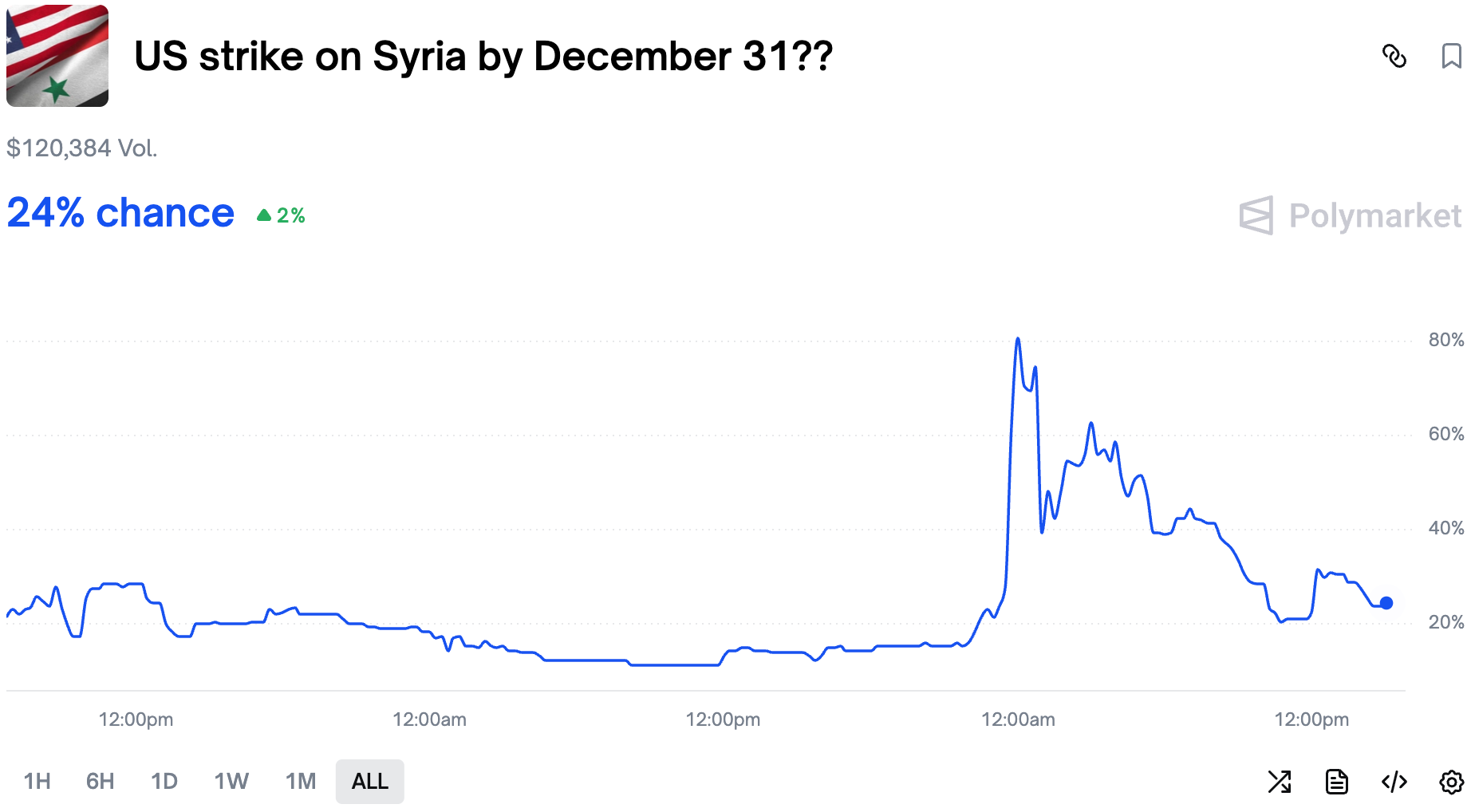The width and height of the screenshot is (1471, 812).
Task: Click the chart's current price endpoint dot
Action: (x=1386, y=603)
